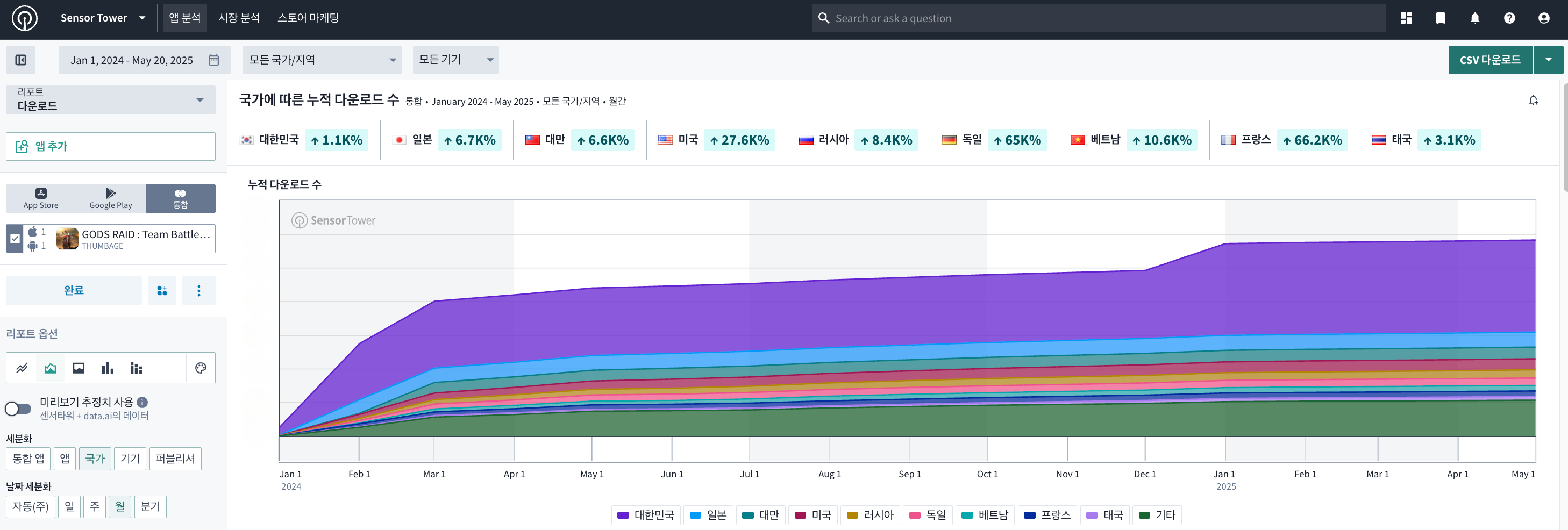Viewport: 1568px width, 530px height.
Task: Select the Google Play store tab
Action: click(x=111, y=198)
